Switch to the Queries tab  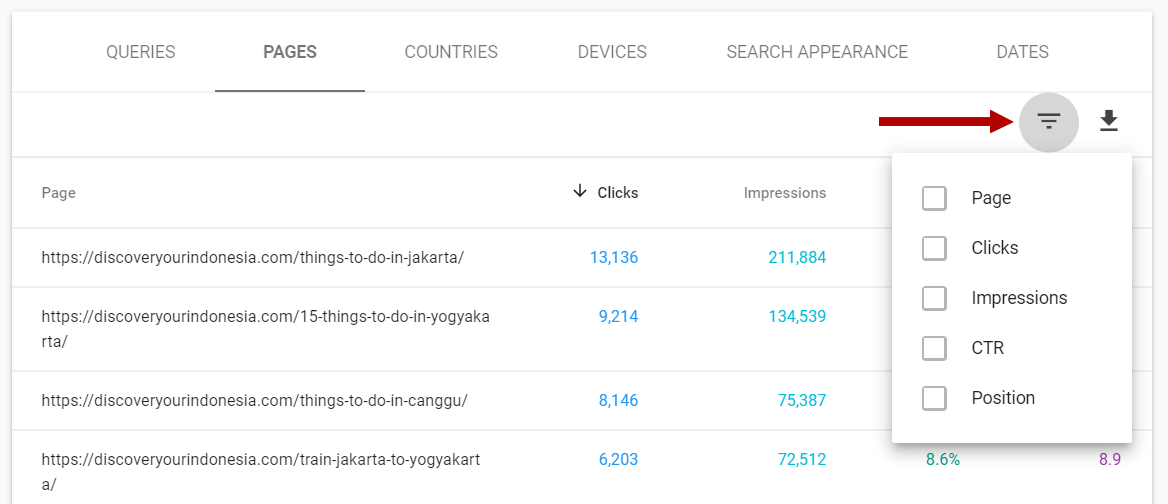point(140,52)
